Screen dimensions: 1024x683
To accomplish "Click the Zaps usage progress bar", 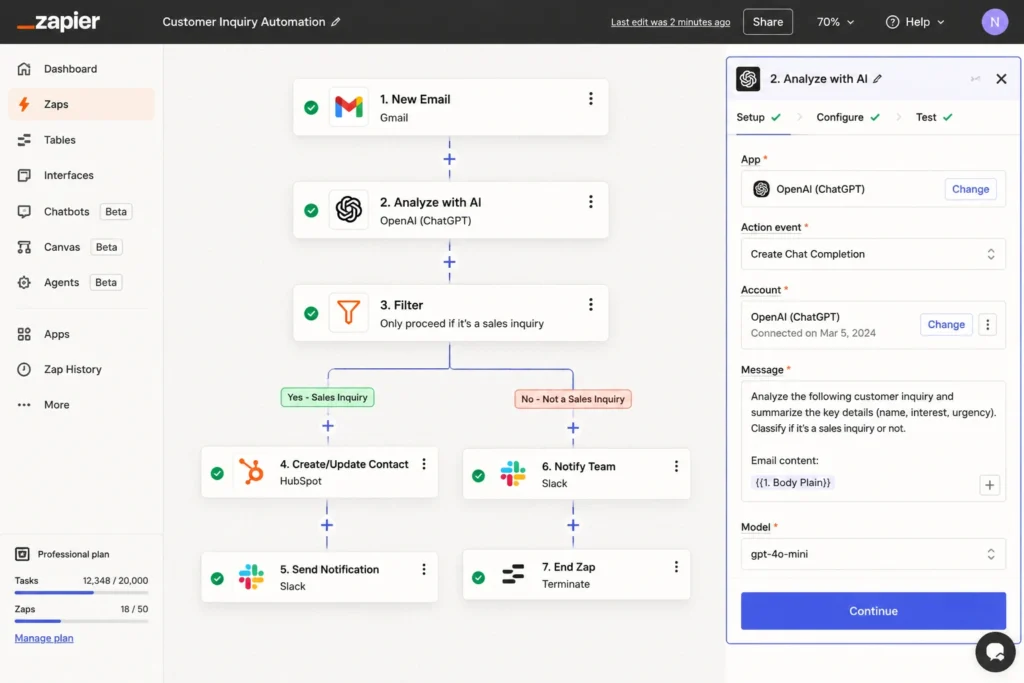I will click(81, 621).
